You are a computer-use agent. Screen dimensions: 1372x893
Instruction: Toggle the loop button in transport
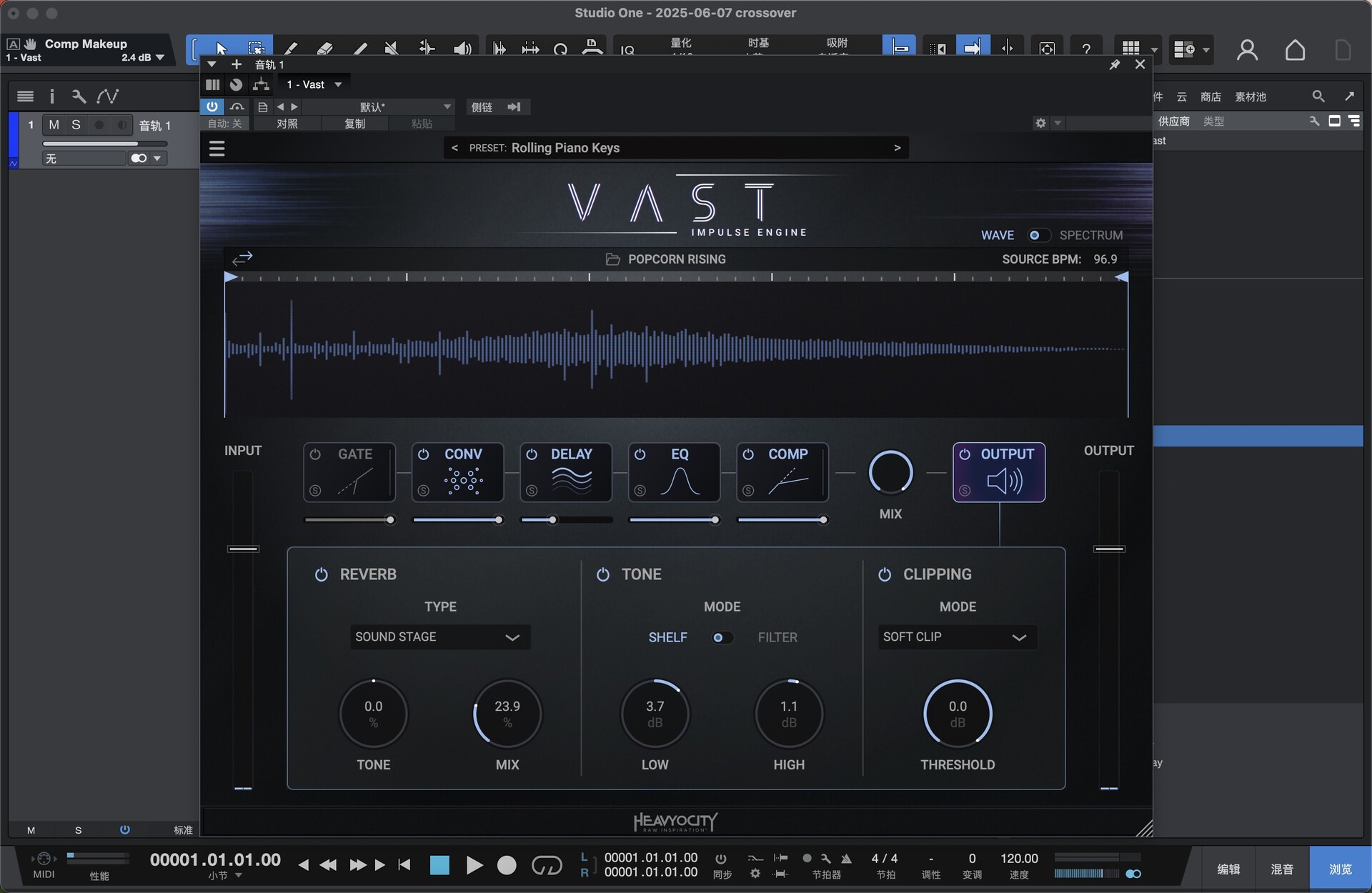(x=547, y=866)
